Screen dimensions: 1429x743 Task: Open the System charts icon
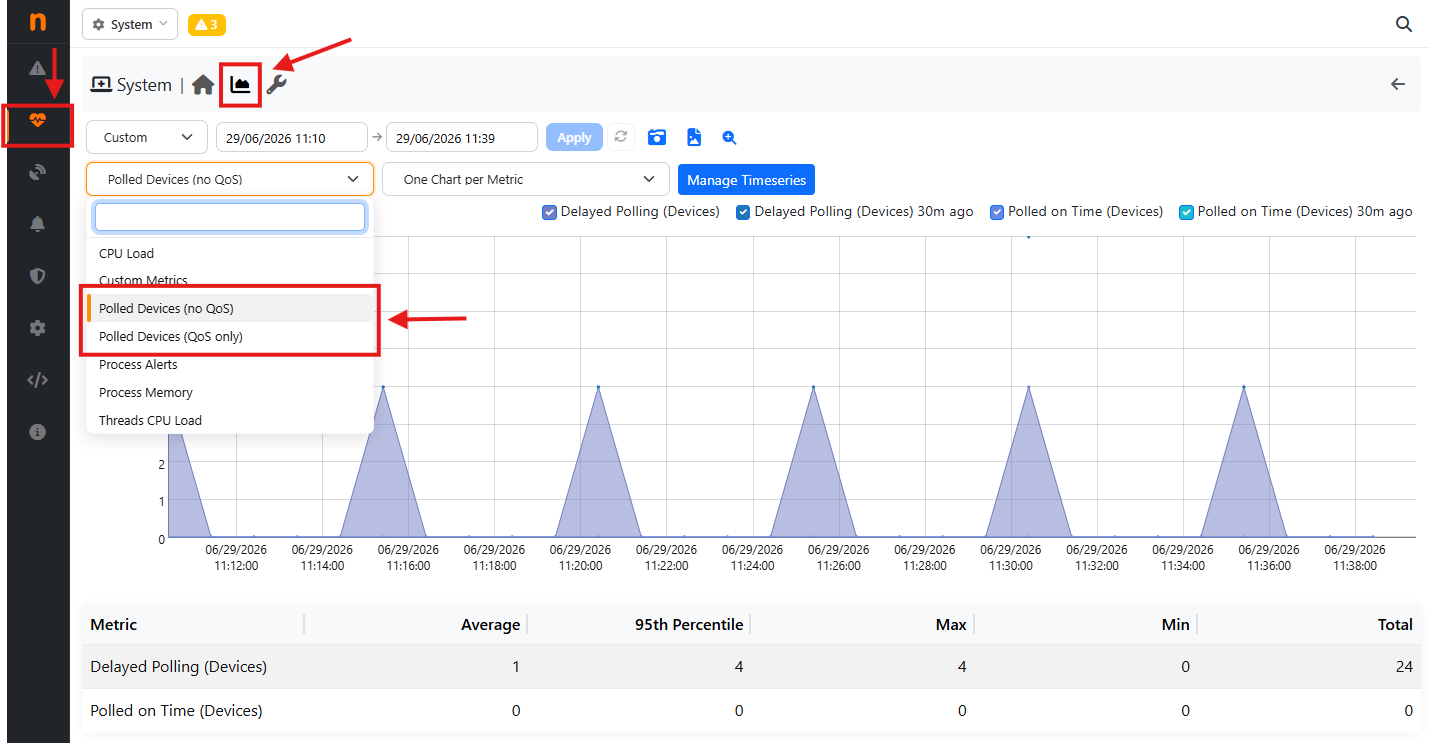[240, 84]
